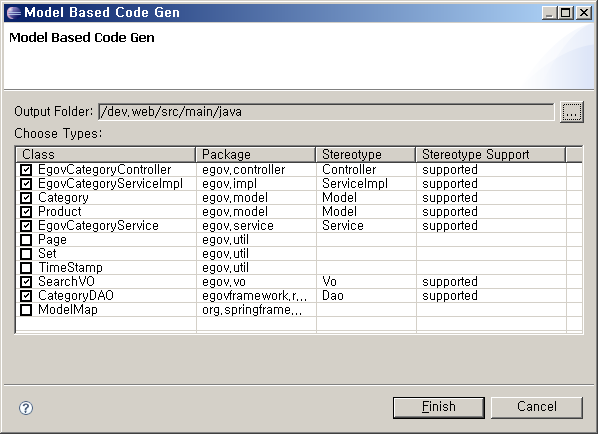Viewport: 598px width, 434px height.
Task: Open the output folder browse button
Action: click(571, 112)
